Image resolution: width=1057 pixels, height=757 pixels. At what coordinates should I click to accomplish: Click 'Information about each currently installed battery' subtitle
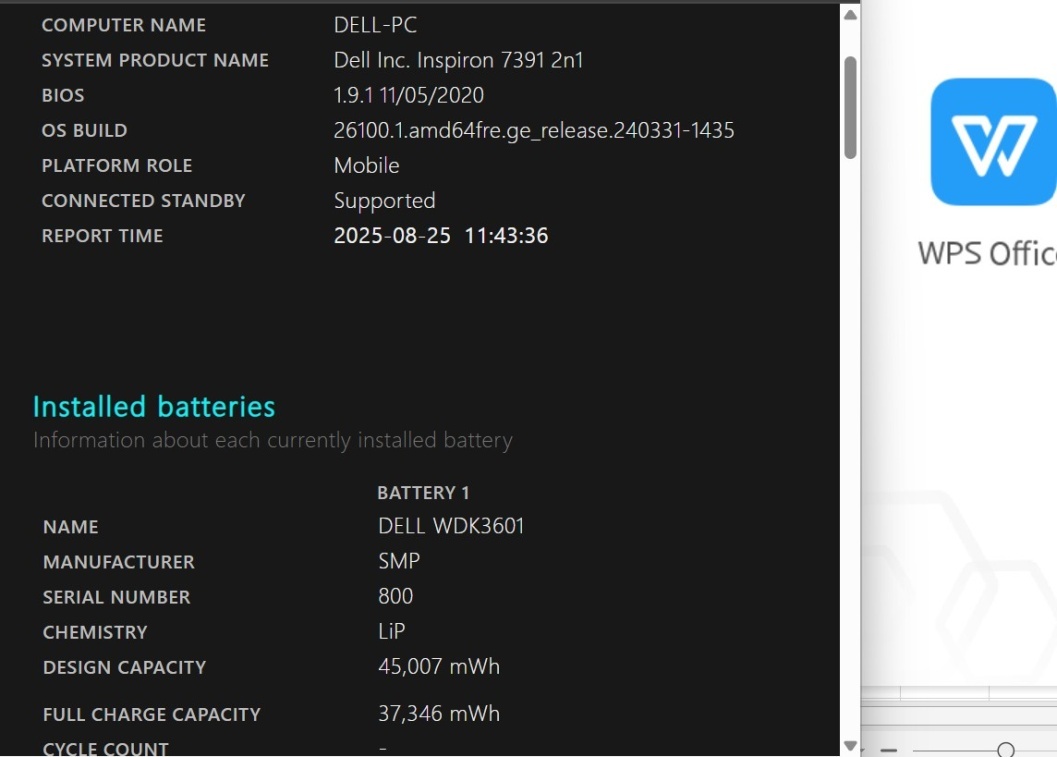(x=273, y=440)
